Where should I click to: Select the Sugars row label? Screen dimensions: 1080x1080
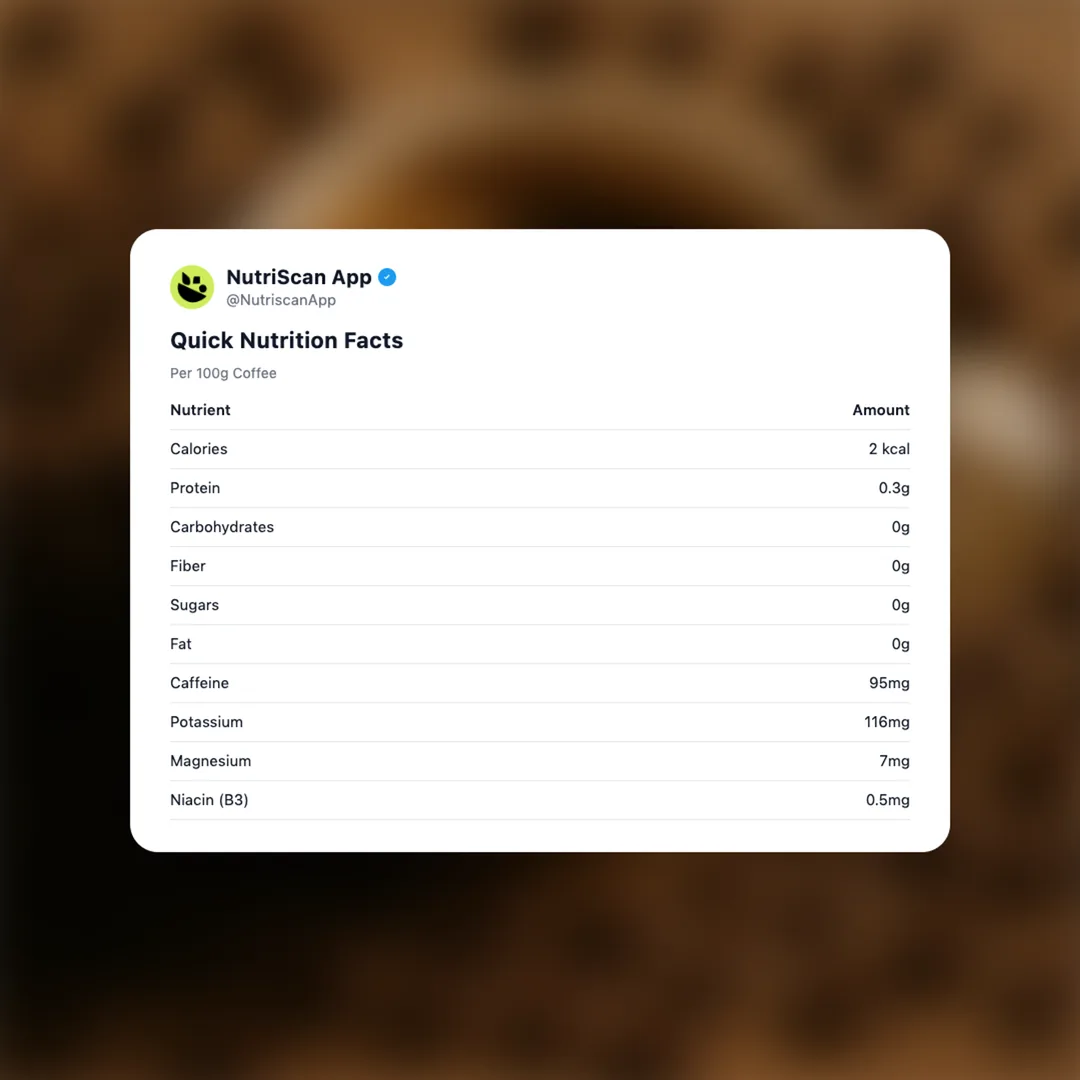194,605
